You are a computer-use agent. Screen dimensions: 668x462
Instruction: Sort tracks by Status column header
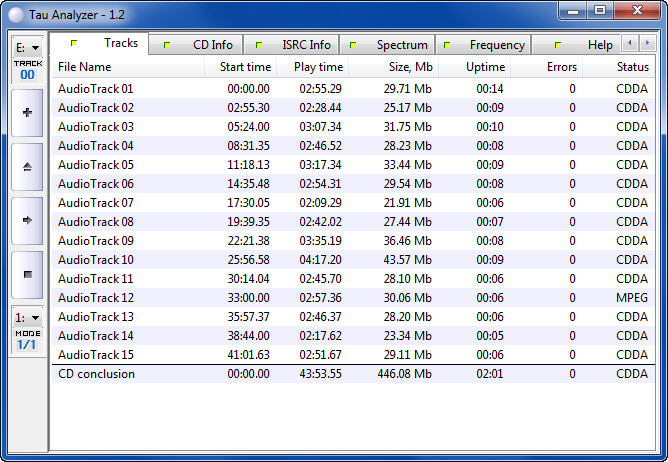tap(632, 67)
